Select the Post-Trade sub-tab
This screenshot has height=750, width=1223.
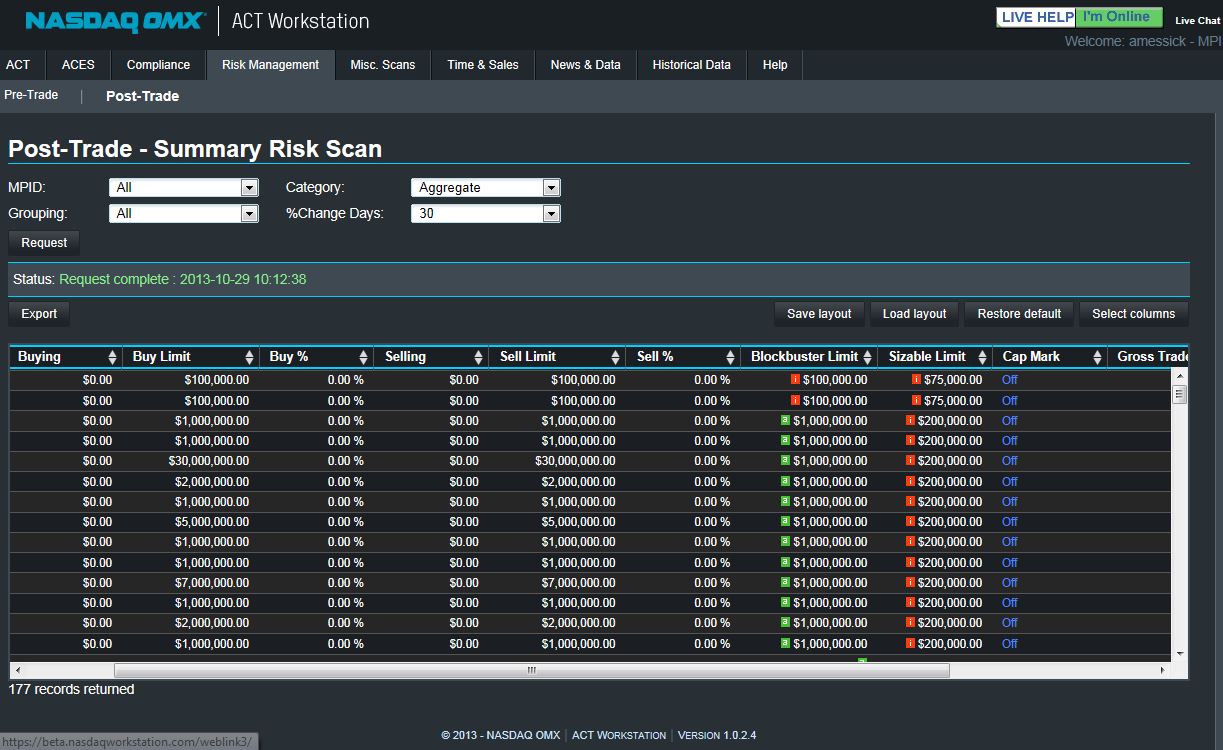tap(142, 96)
